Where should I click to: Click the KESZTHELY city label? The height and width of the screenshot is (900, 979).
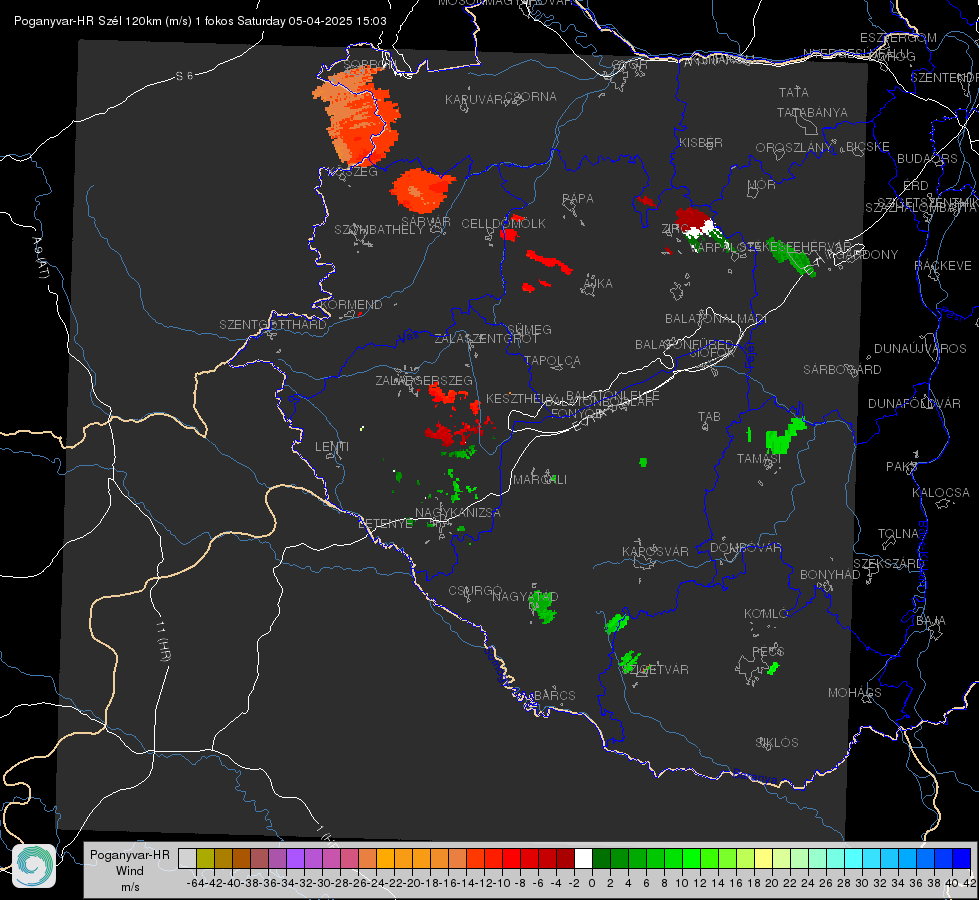(521, 398)
